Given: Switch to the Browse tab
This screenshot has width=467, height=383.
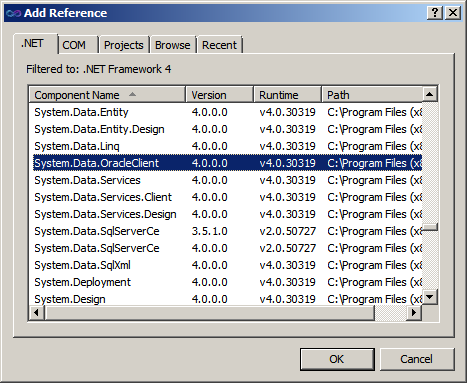Looking at the screenshot, I should click(173, 45).
